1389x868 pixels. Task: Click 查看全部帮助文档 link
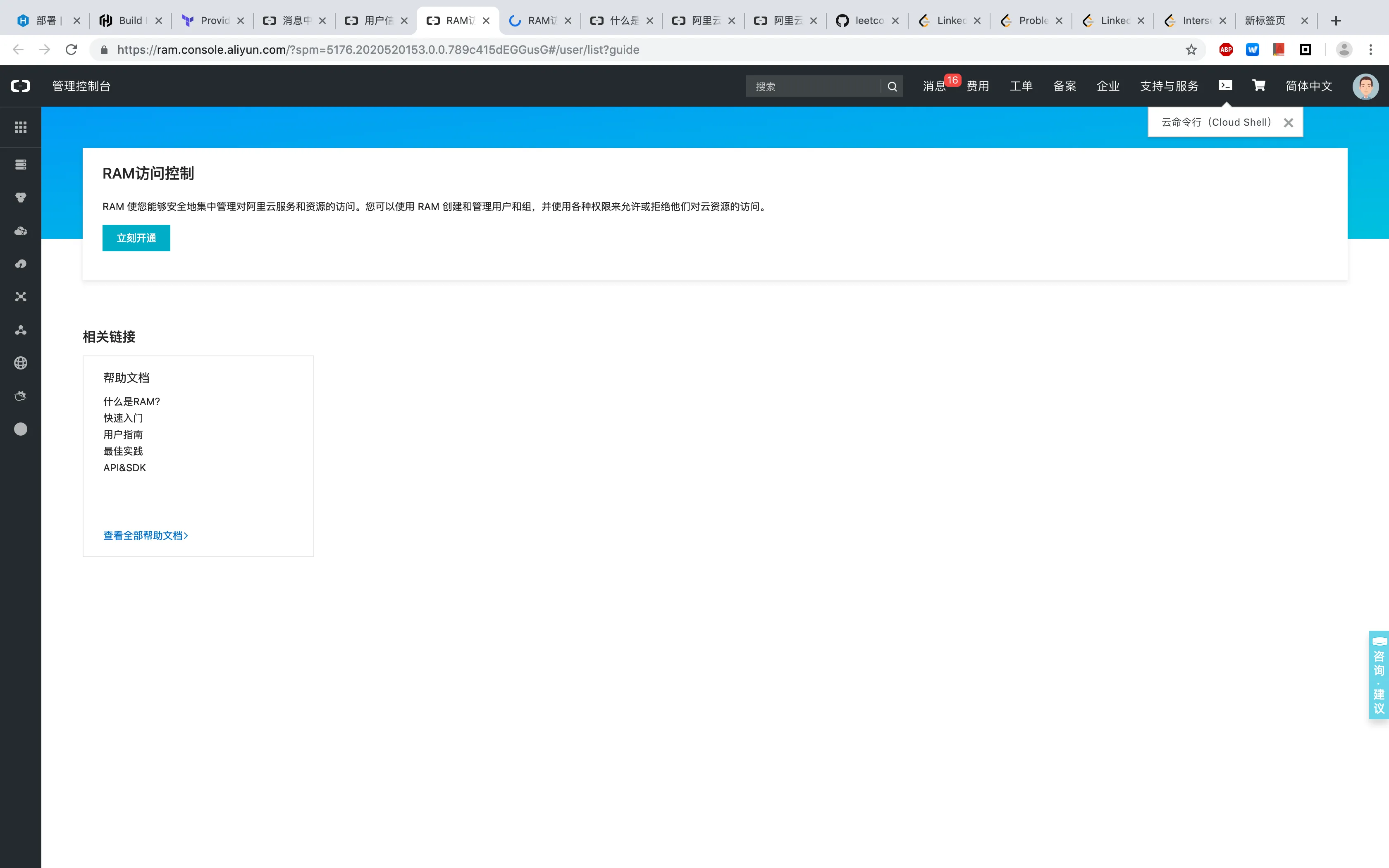click(146, 536)
